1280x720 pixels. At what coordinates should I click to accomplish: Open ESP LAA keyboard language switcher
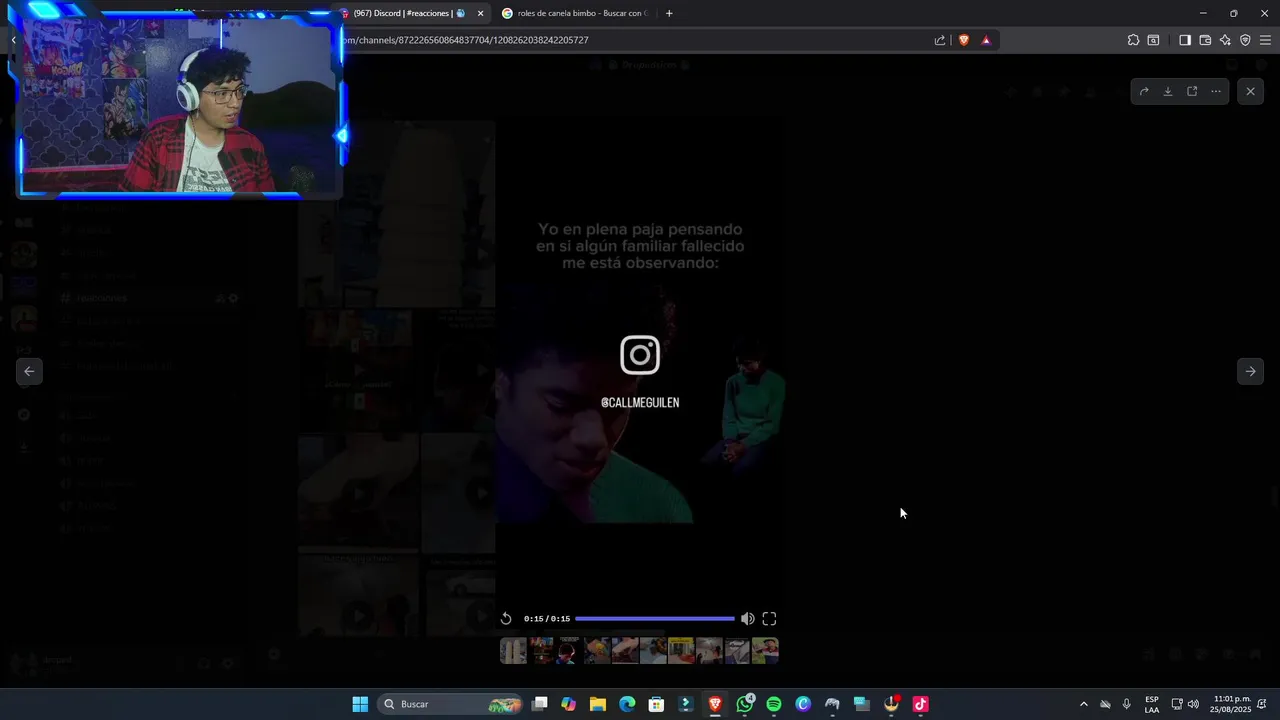[x=1152, y=704]
